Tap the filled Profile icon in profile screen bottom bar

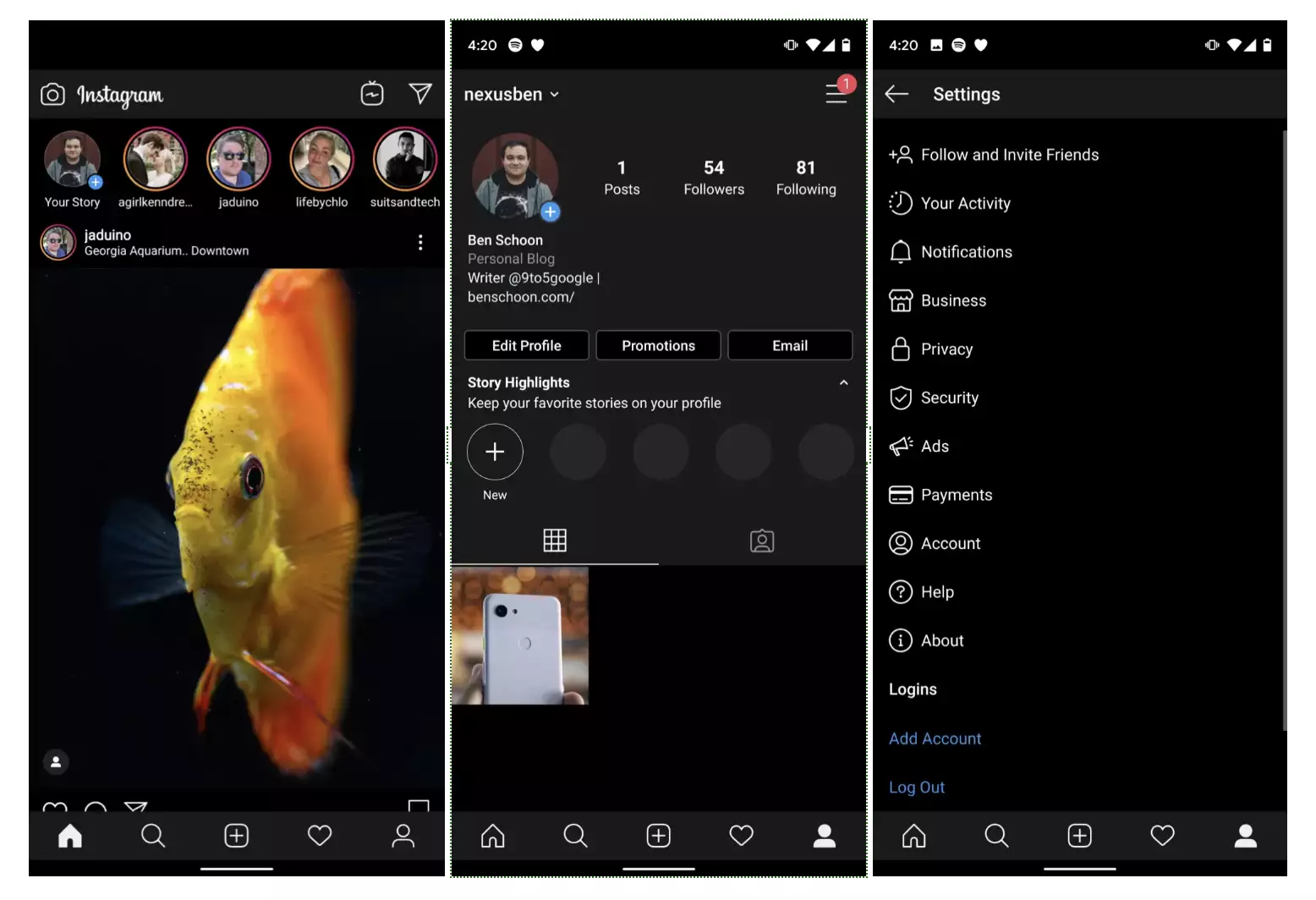(825, 836)
